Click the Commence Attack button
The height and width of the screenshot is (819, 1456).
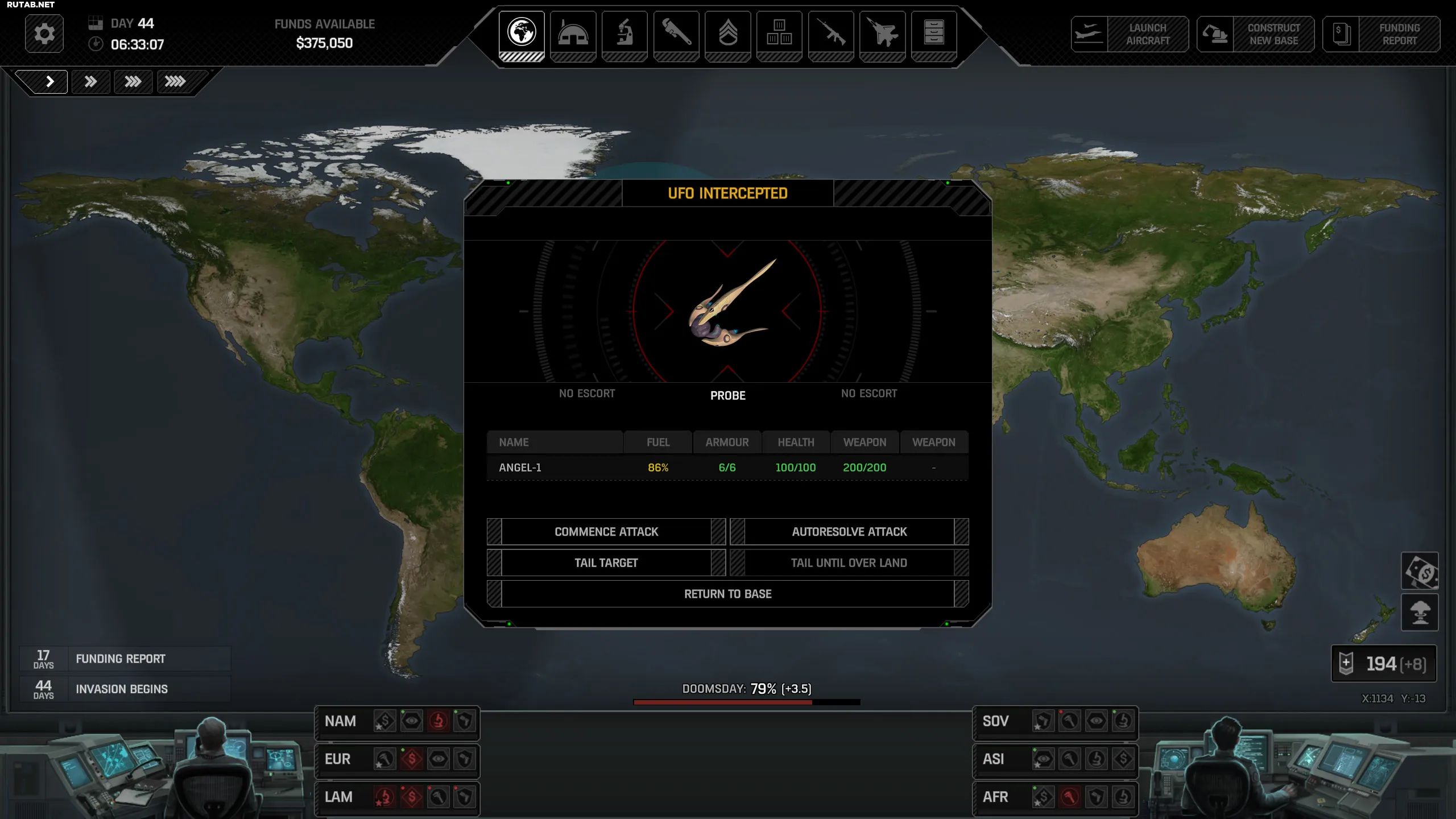click(x=606, y=532)
